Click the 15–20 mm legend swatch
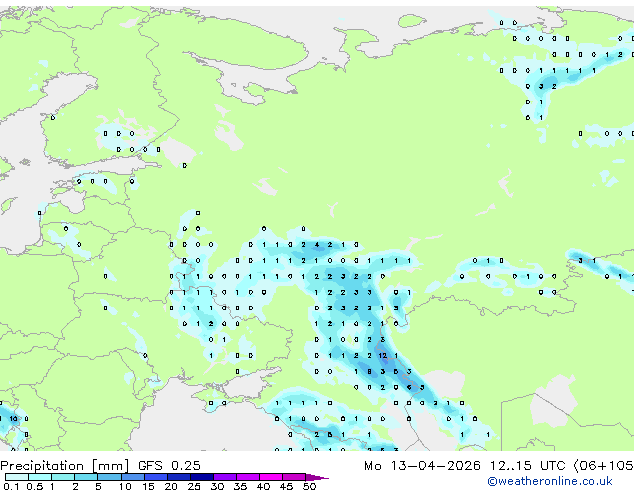 pyautogui.click(x=155, y=477)
